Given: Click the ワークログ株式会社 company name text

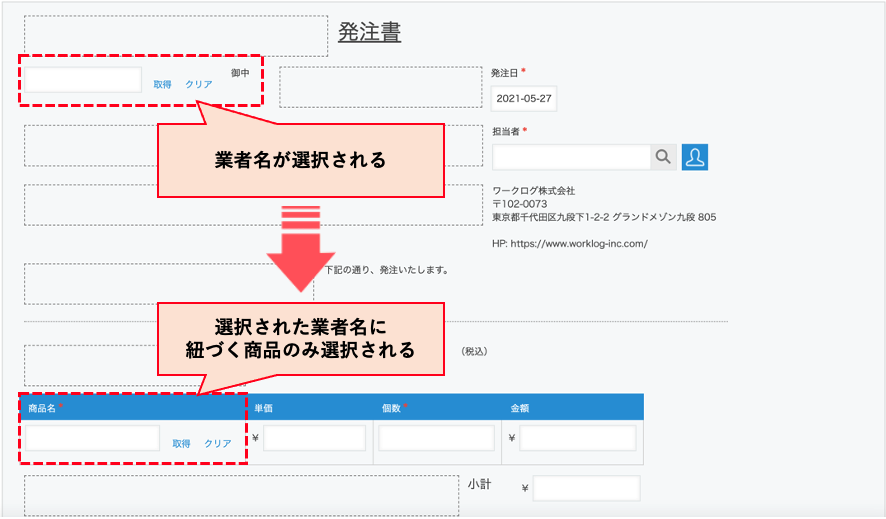Looking at the screenshot, I should coord(533,190).
